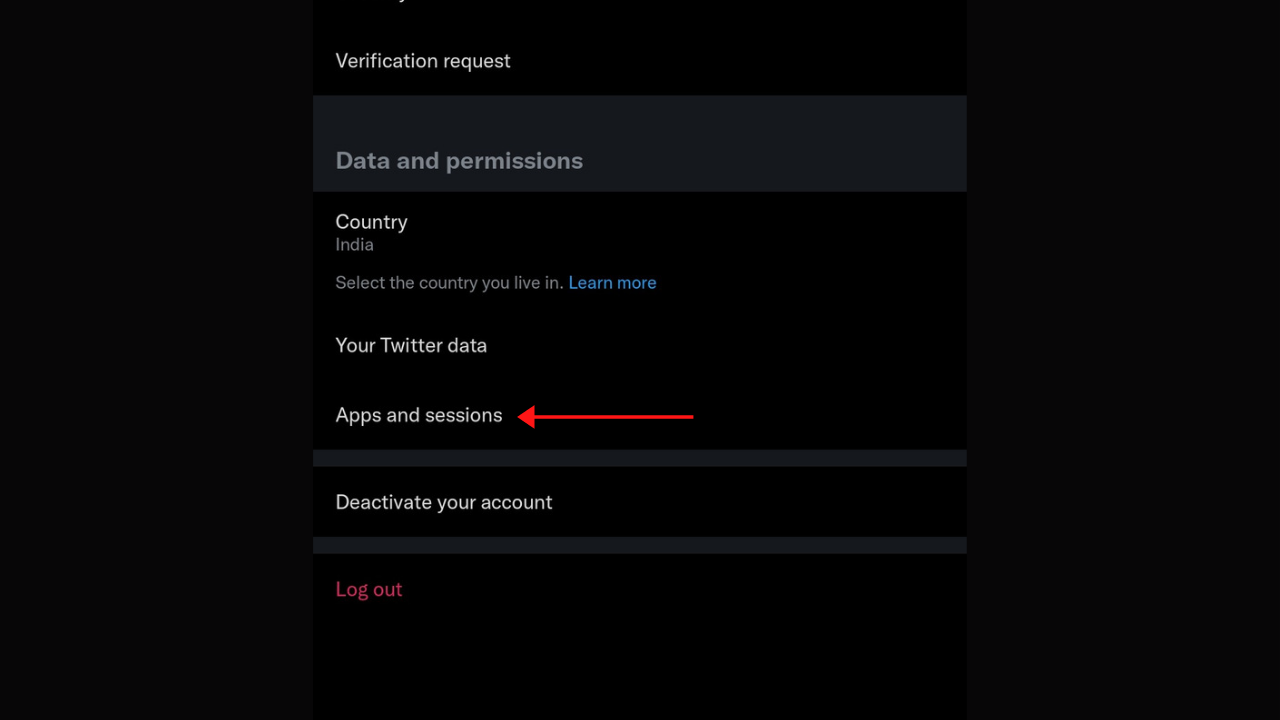Select 'Select the country you live in' text
The width and height of the screenshot is (1280, 720).
coord(450,283)
